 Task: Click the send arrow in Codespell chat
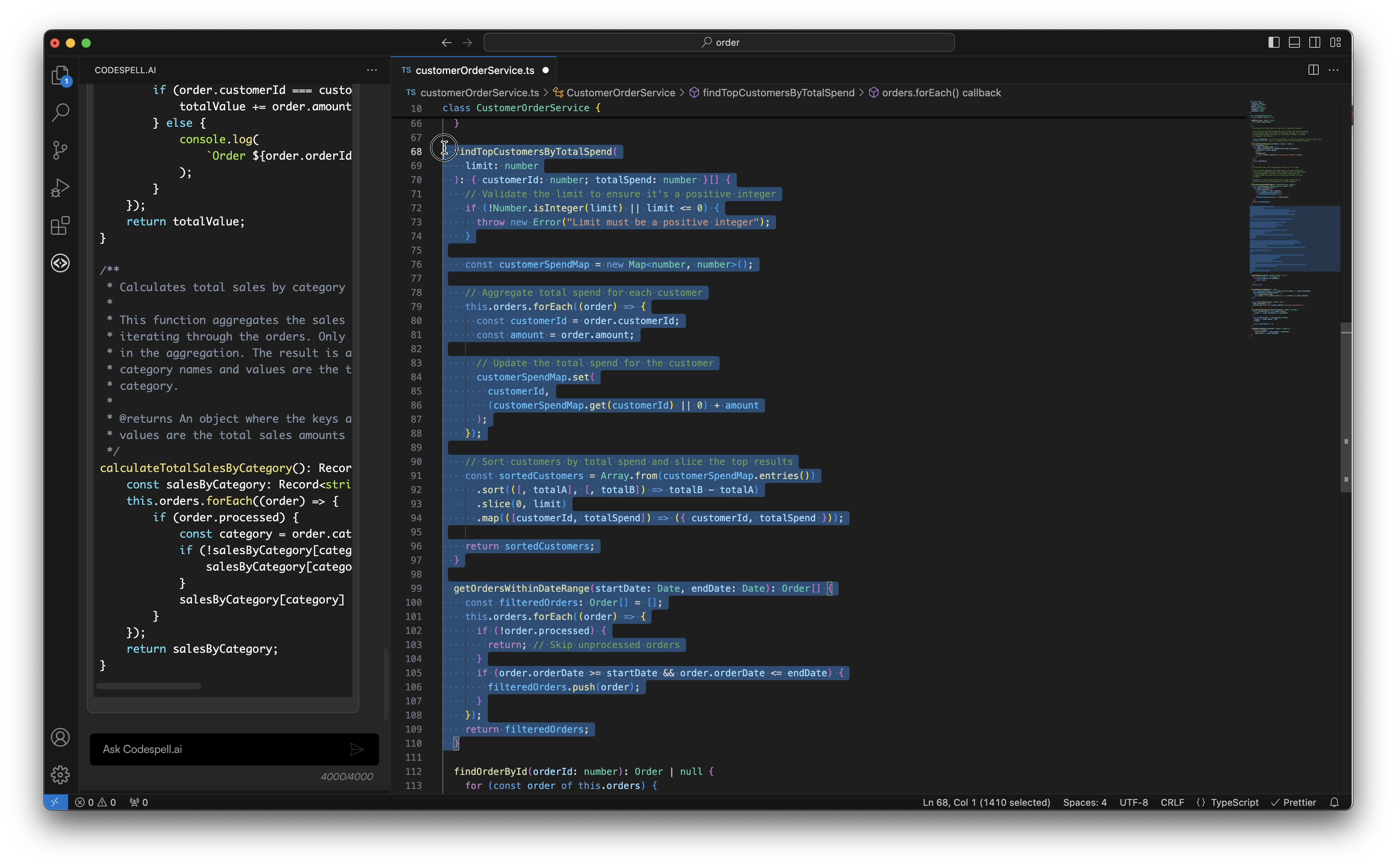tap(357, 749)
